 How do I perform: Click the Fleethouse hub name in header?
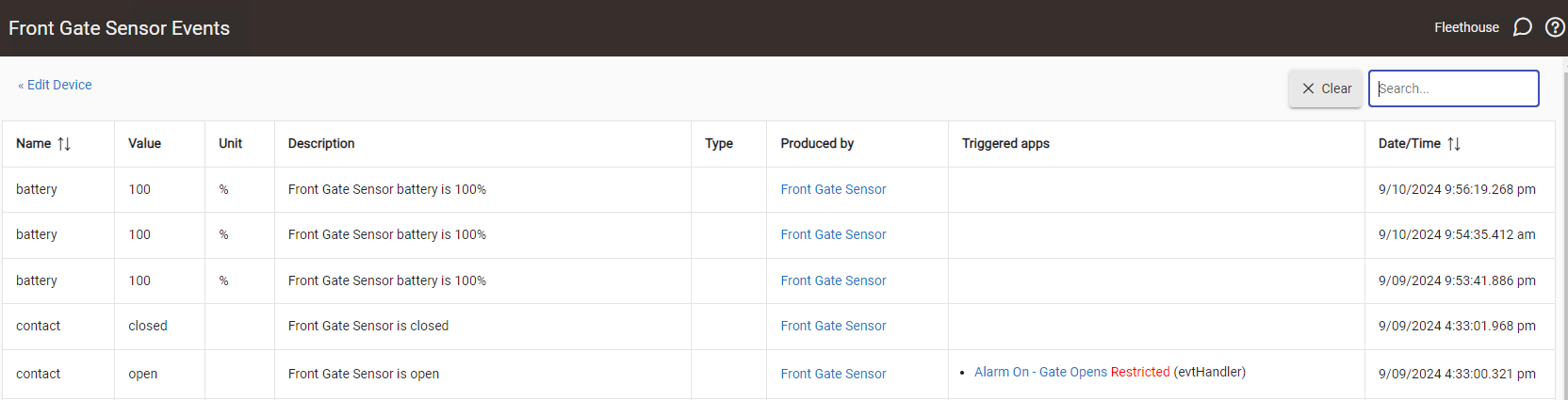point(1466,27)
